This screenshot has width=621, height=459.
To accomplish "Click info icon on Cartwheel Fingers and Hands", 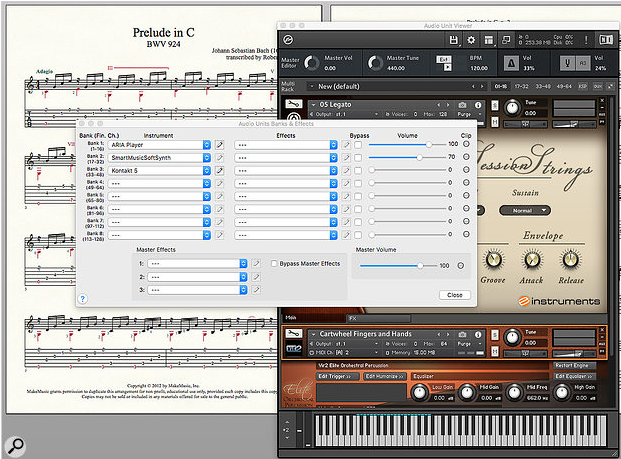I will (x=478, y=334).
